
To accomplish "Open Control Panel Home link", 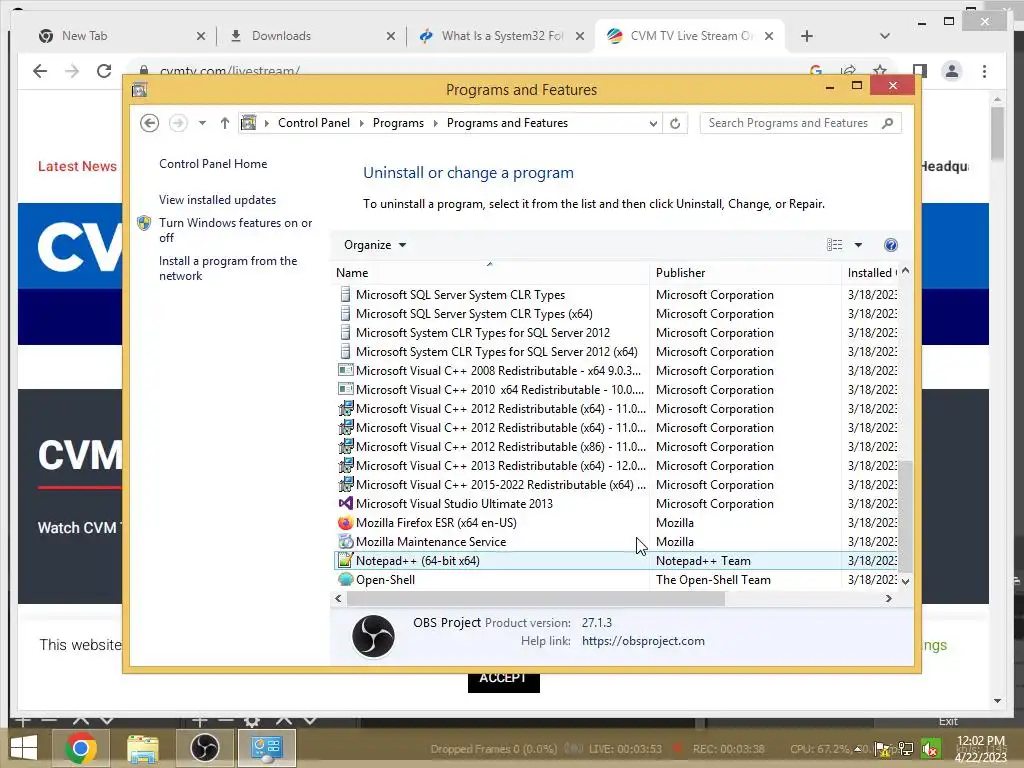I will tap(213, 164).
